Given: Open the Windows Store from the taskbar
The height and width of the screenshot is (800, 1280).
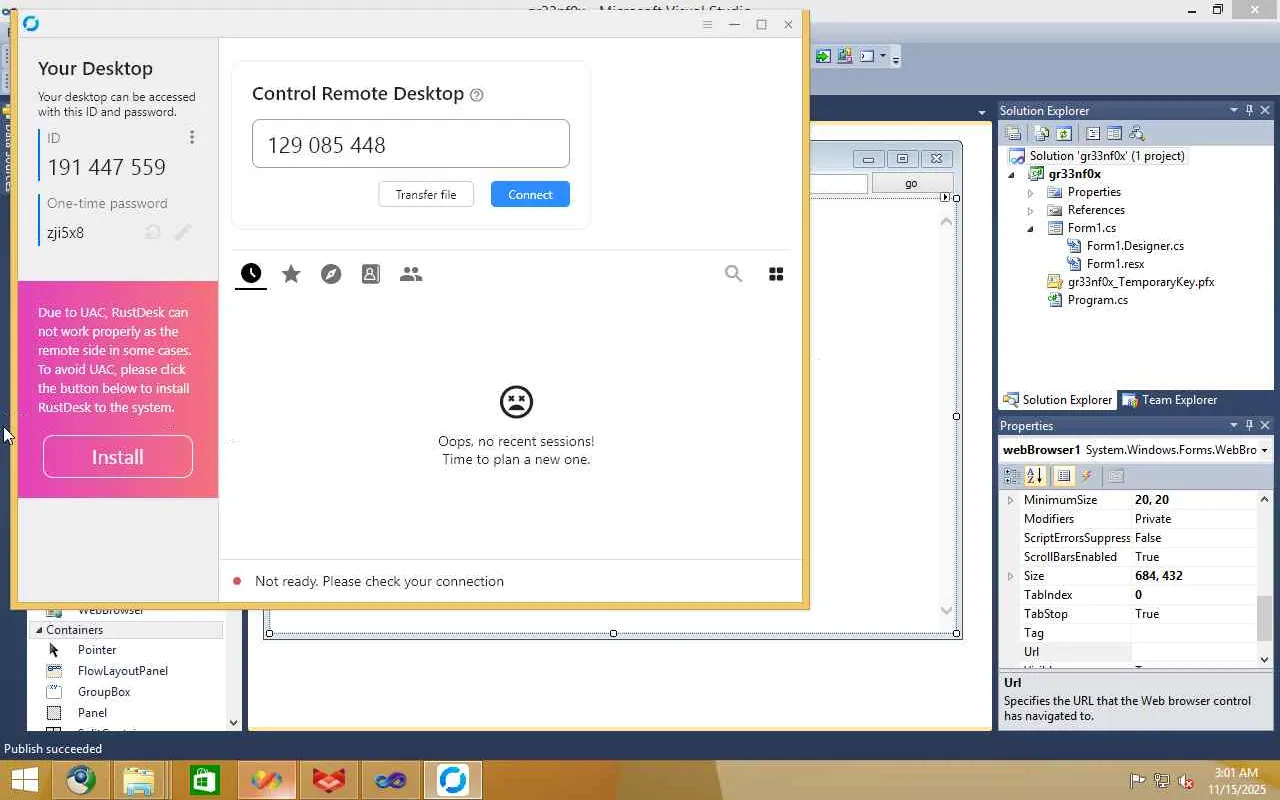Looking at the screenshot, I should tap(204, 780).
